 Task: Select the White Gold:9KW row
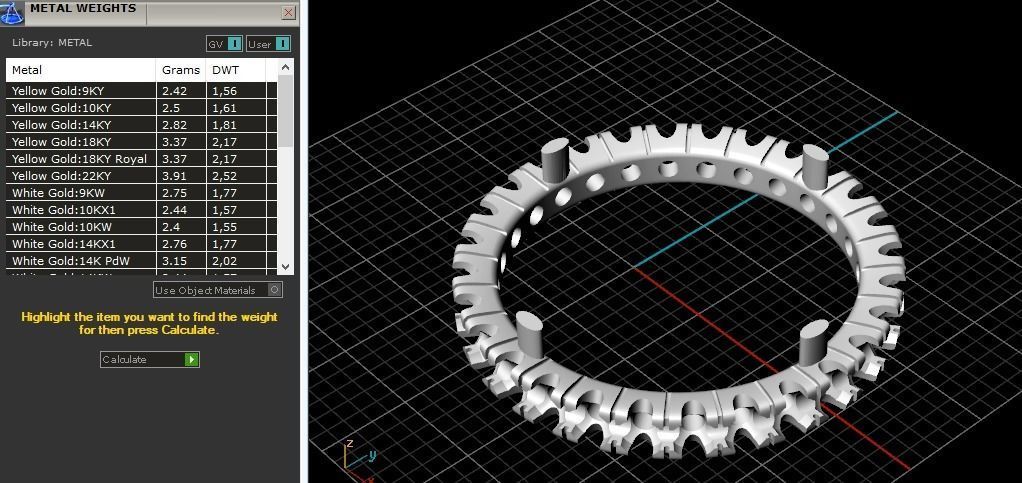[x=141, y=193]
